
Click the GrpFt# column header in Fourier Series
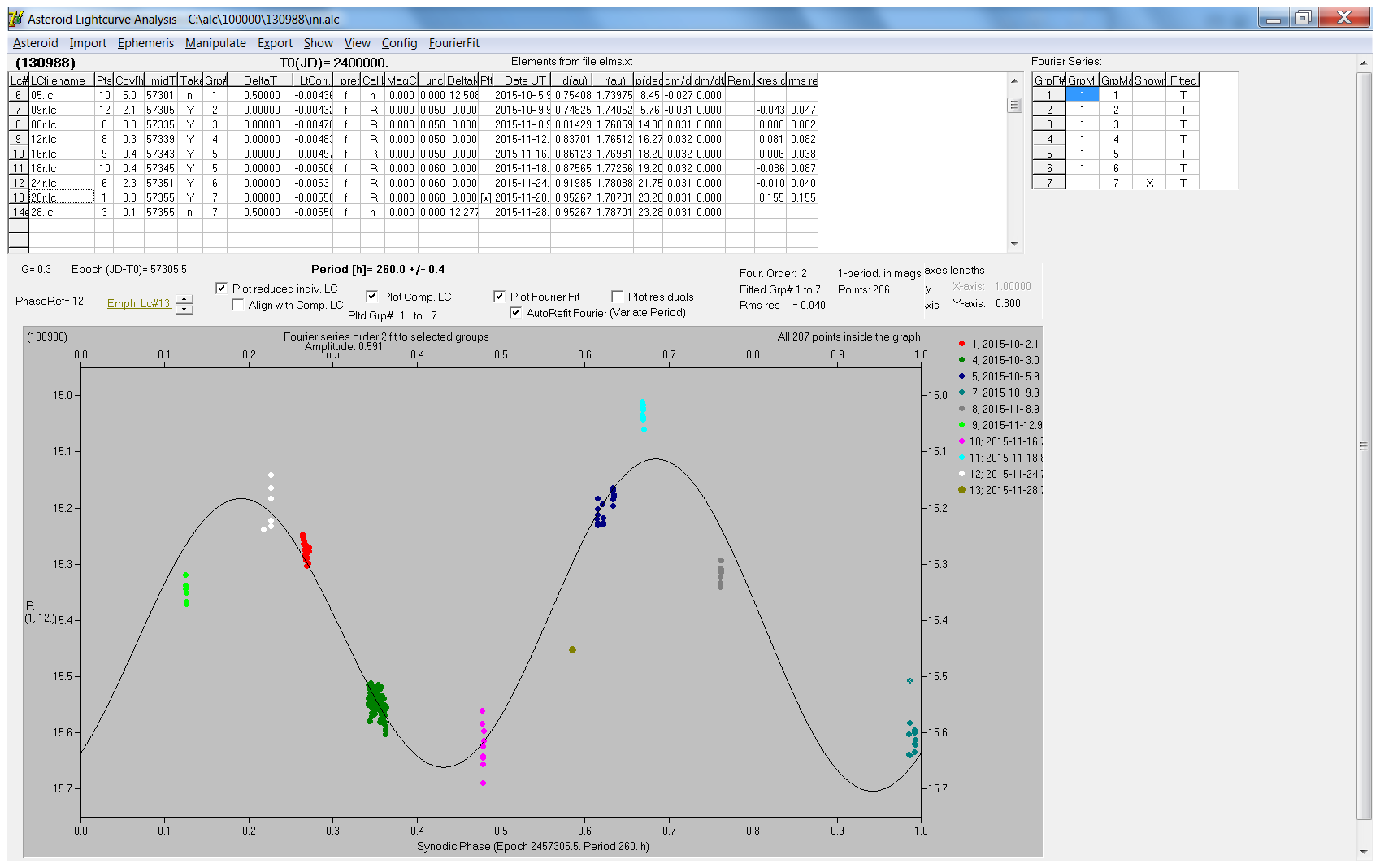click(x=1049, y=80)
